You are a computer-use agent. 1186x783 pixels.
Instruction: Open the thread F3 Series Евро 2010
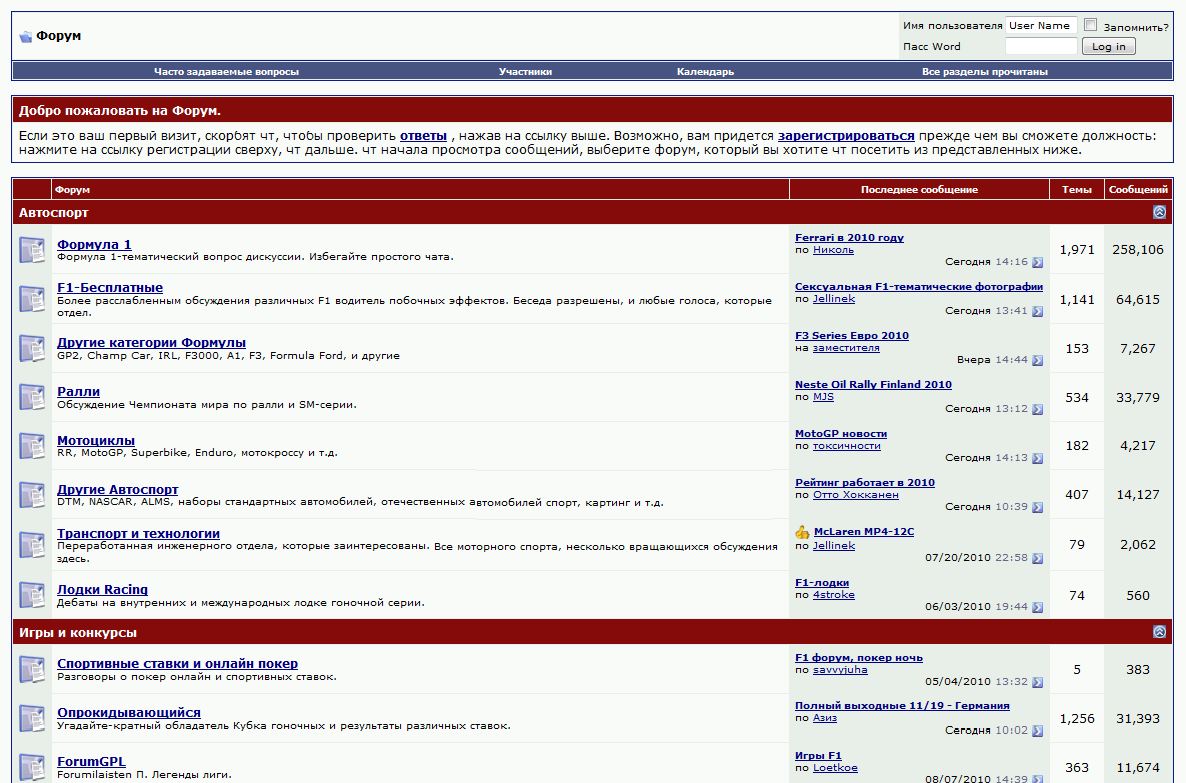coord(852,335)
